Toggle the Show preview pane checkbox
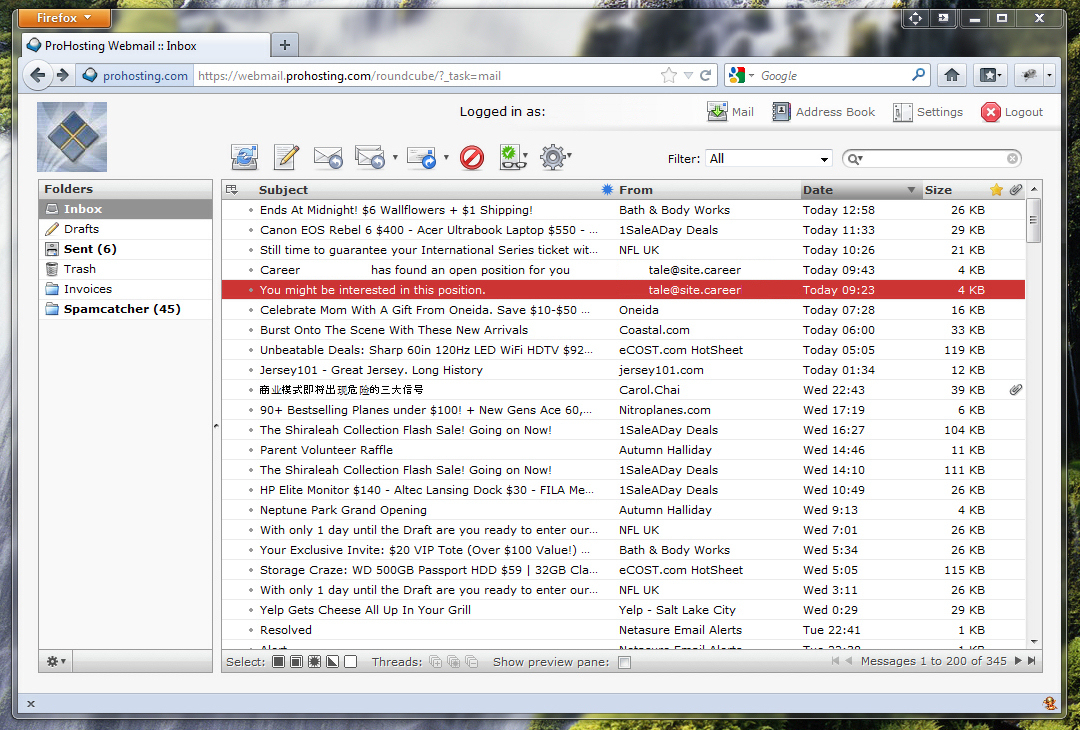This screenshot has height=730, width=1080. 625,662
